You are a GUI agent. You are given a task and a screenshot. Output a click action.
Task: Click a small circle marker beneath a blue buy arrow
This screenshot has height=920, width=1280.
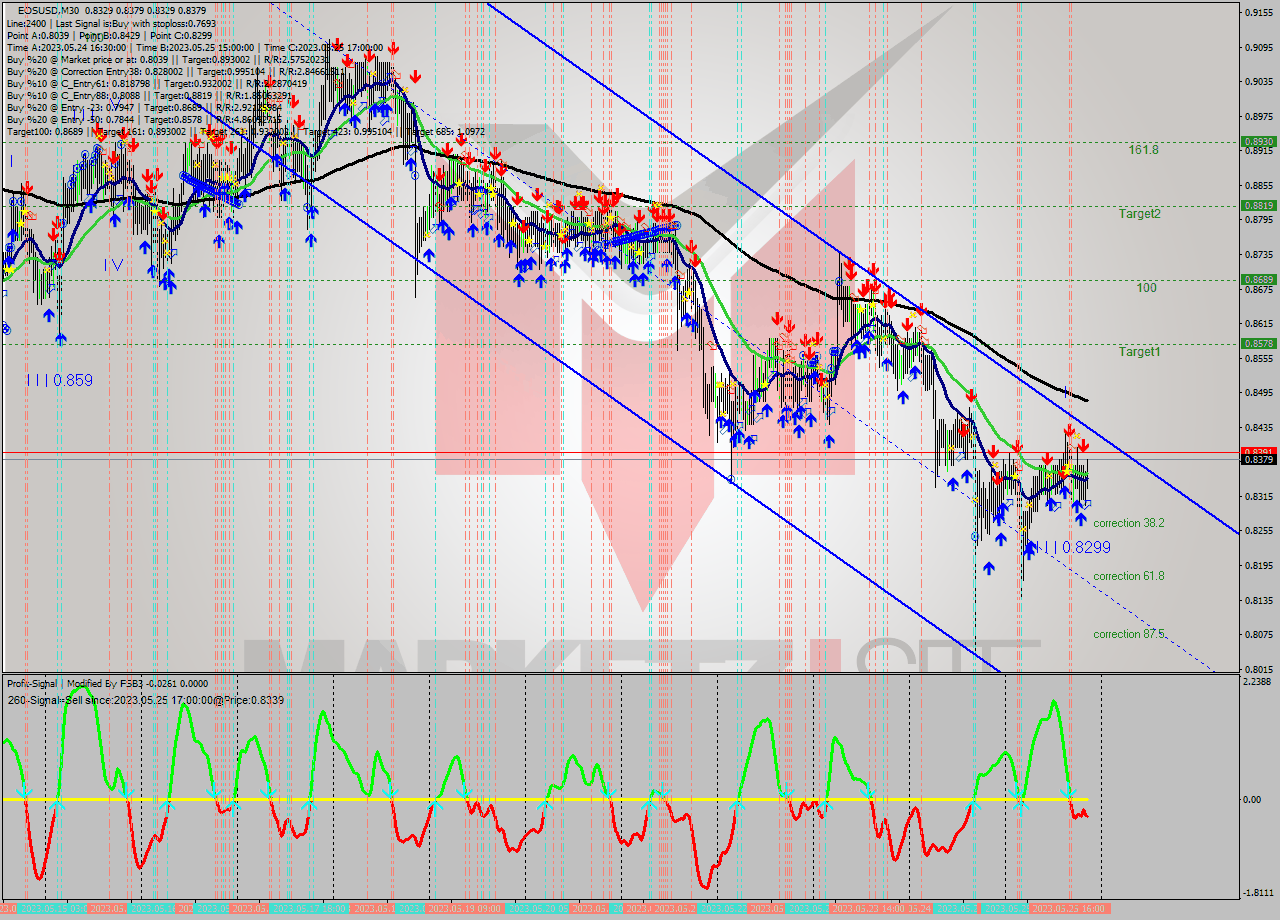click(x=974, y=536)
